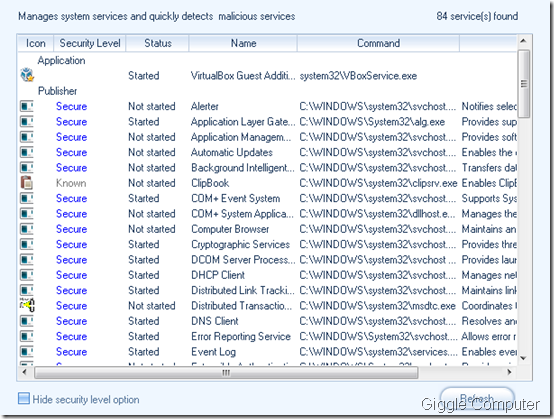Click the msdtc.exe command cell
This screenshot has width=554, height=419.
pyautogui.click(x=378, y=306)
